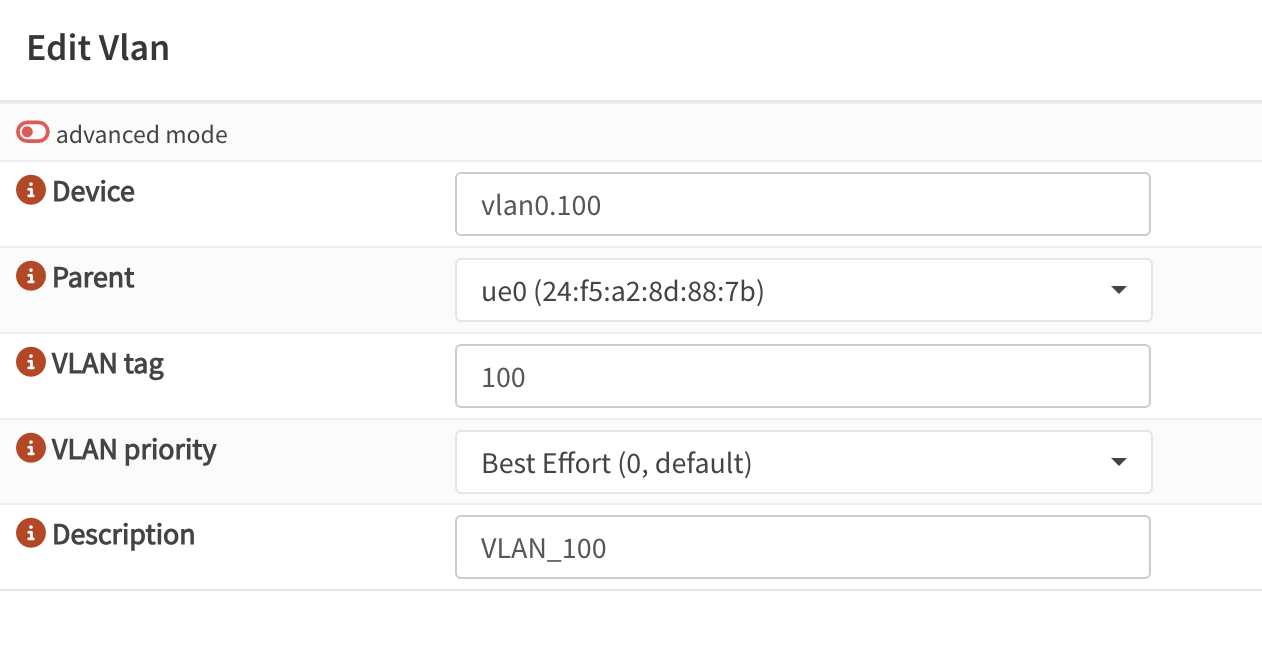Click the advanced mode label text

[141, 133]
